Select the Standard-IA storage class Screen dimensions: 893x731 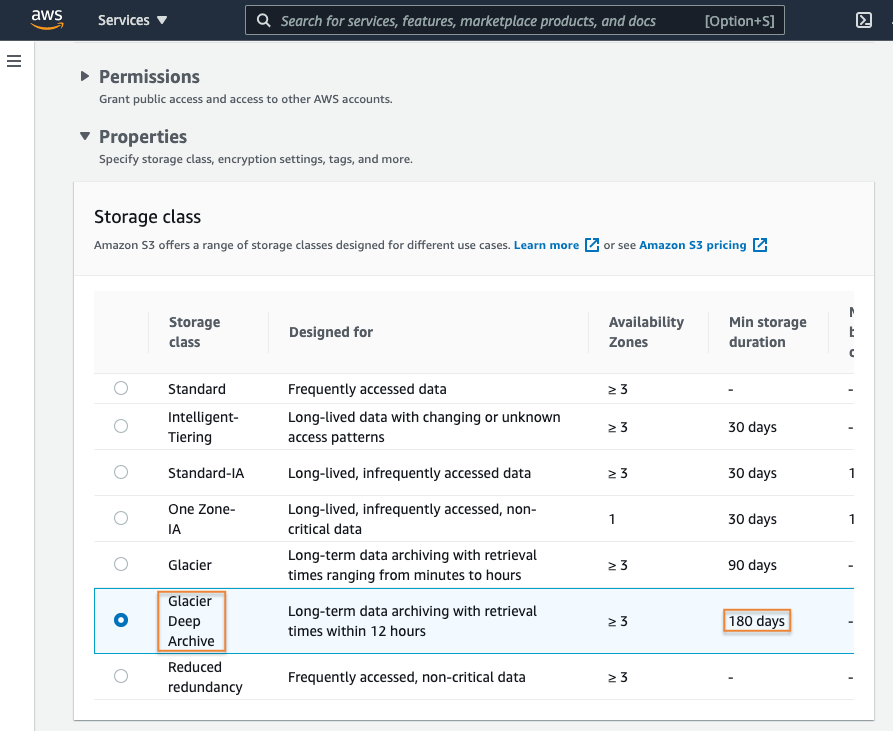coord(121,472)
